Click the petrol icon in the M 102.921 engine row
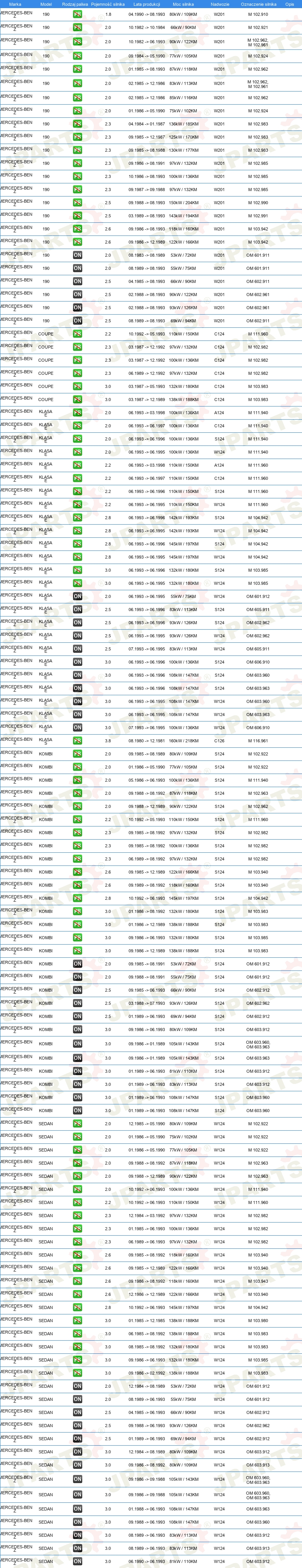302x1568 pixels. (77, 27)
